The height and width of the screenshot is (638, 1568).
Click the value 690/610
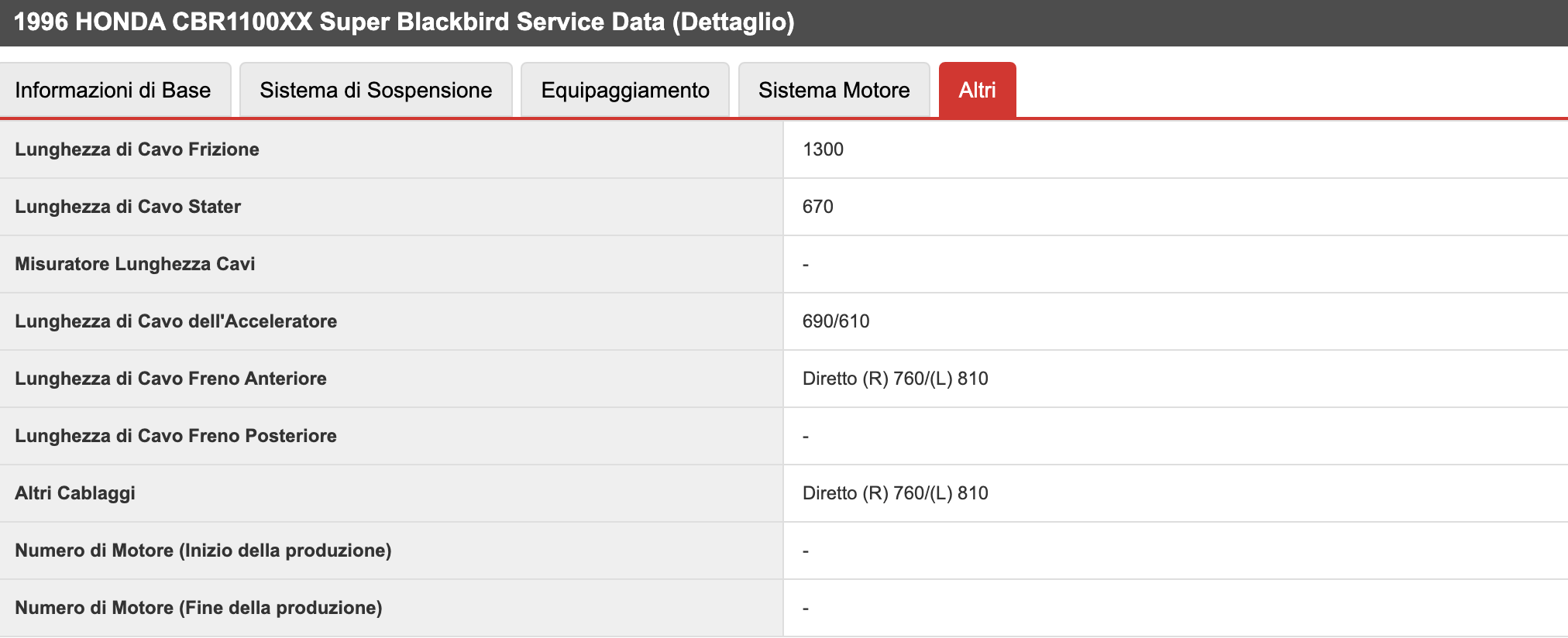click(x=836, y=321)
